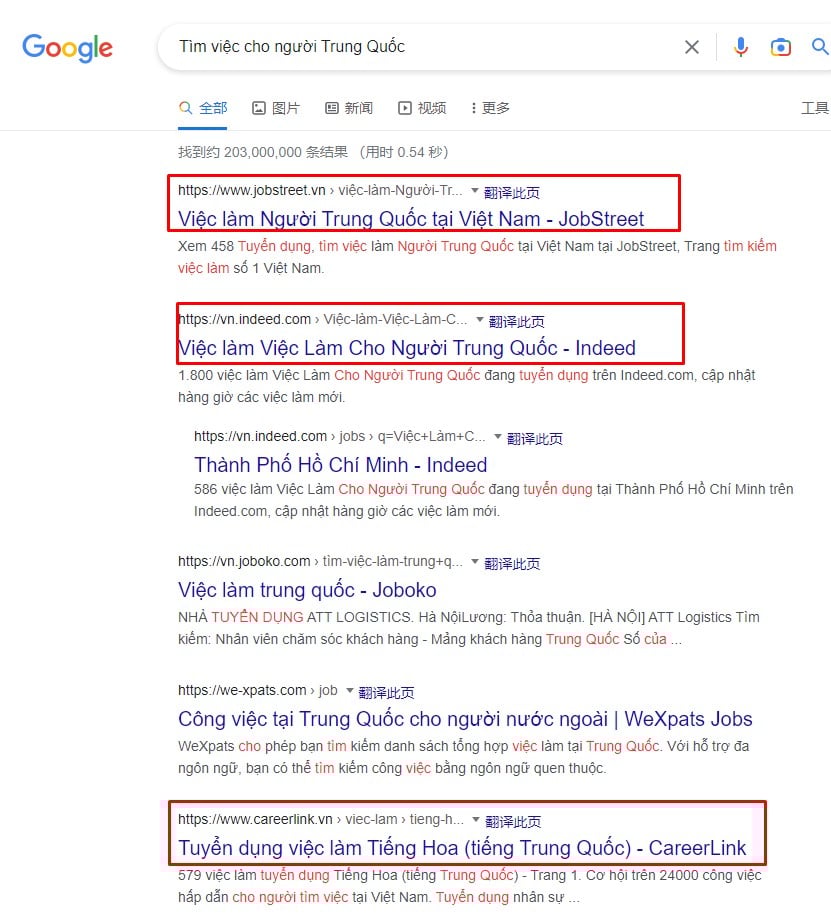Open search by image camera icon
This screenshot has height=915, width=831.
pyautogui.click(x=780, y=47)
